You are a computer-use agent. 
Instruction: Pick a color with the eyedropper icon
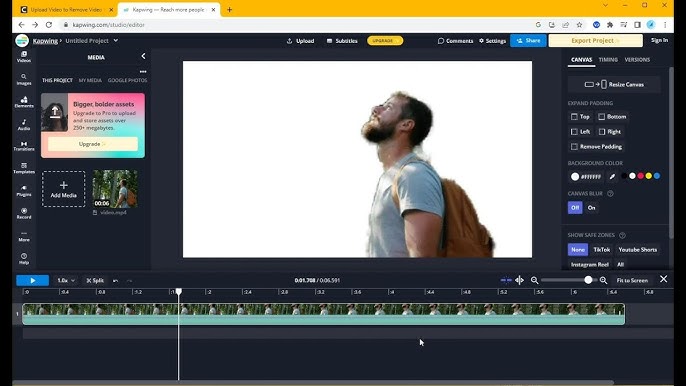click(x=612, y=176)
